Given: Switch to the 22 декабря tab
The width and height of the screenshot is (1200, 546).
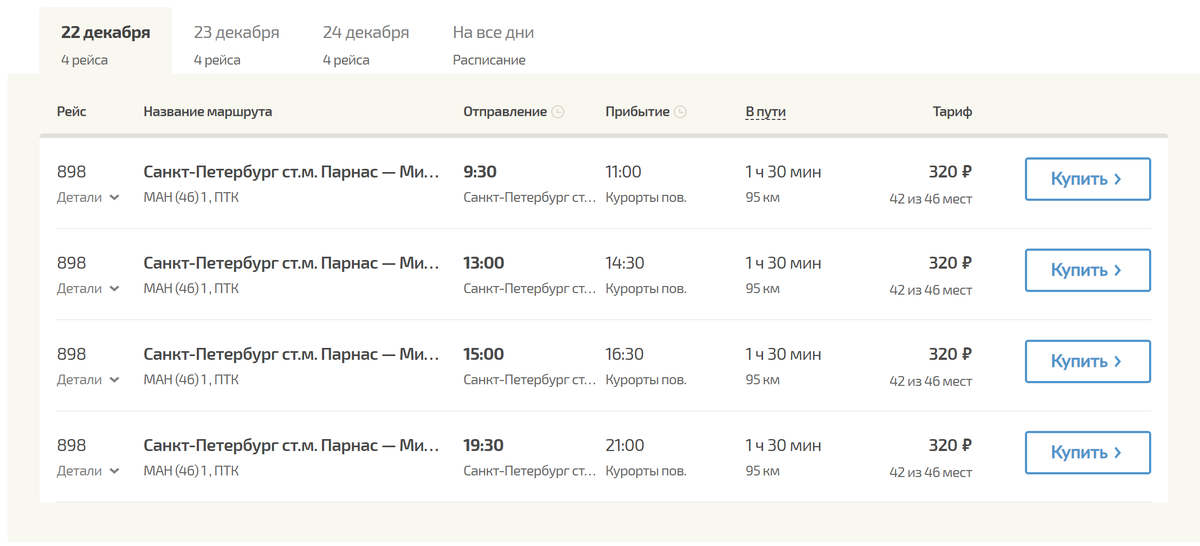Looking at the screenshot, I should coord(105,41).
